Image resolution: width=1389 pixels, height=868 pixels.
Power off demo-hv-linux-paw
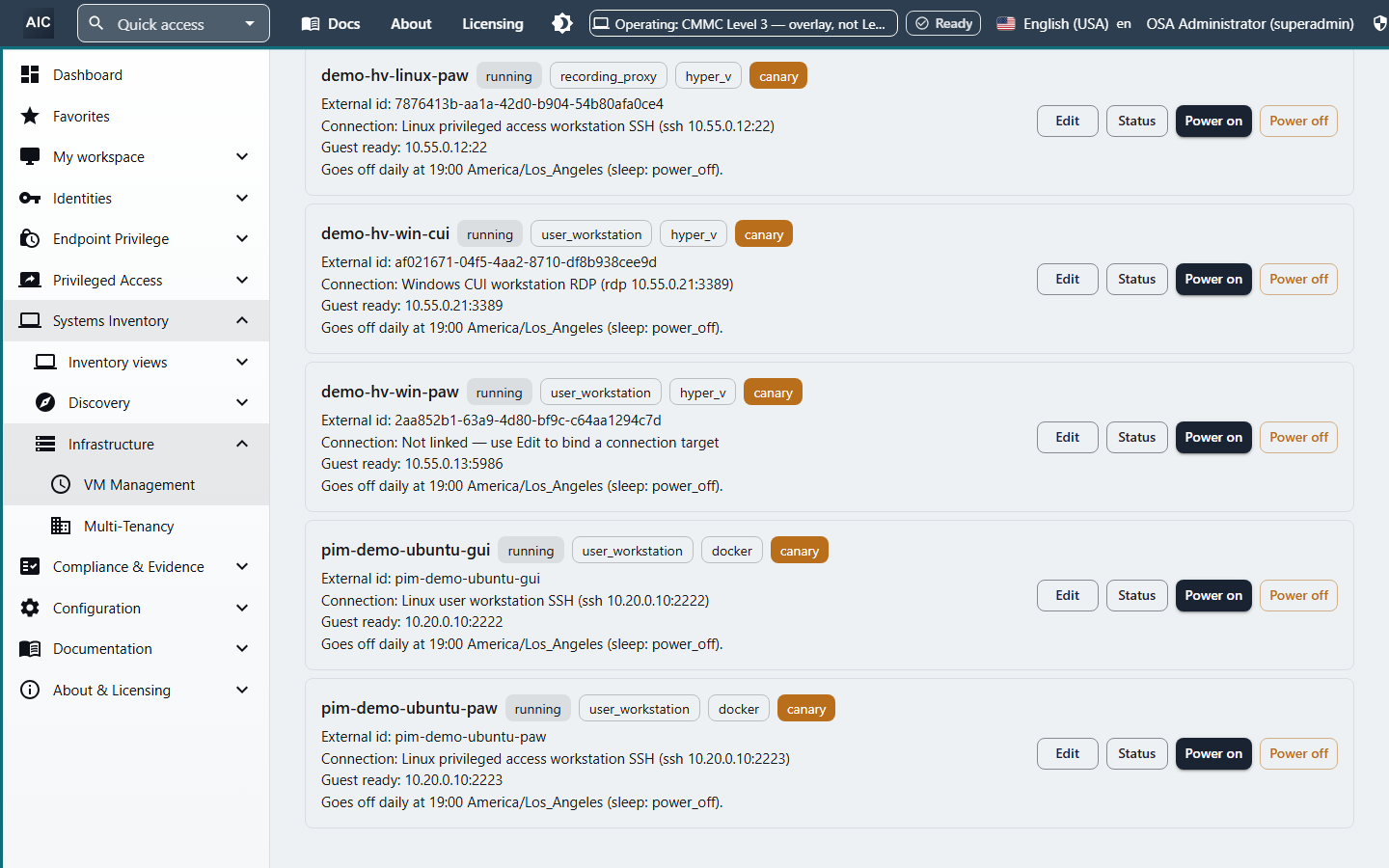tap(1298, 121)
